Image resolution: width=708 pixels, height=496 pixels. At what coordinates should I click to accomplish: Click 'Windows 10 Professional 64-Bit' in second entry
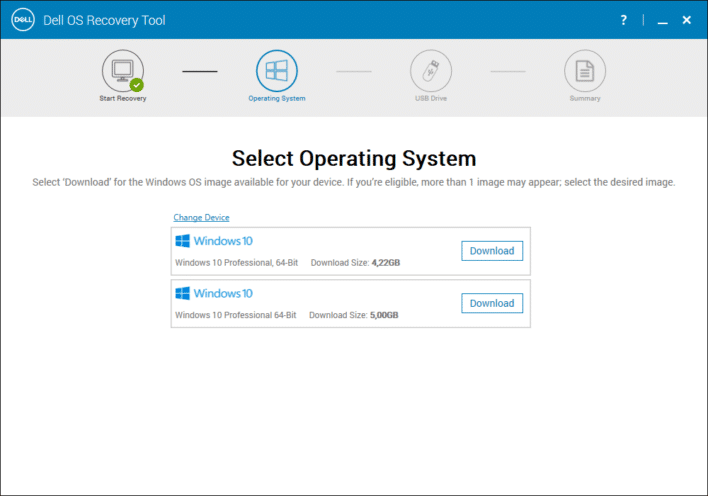pos(236,315)
